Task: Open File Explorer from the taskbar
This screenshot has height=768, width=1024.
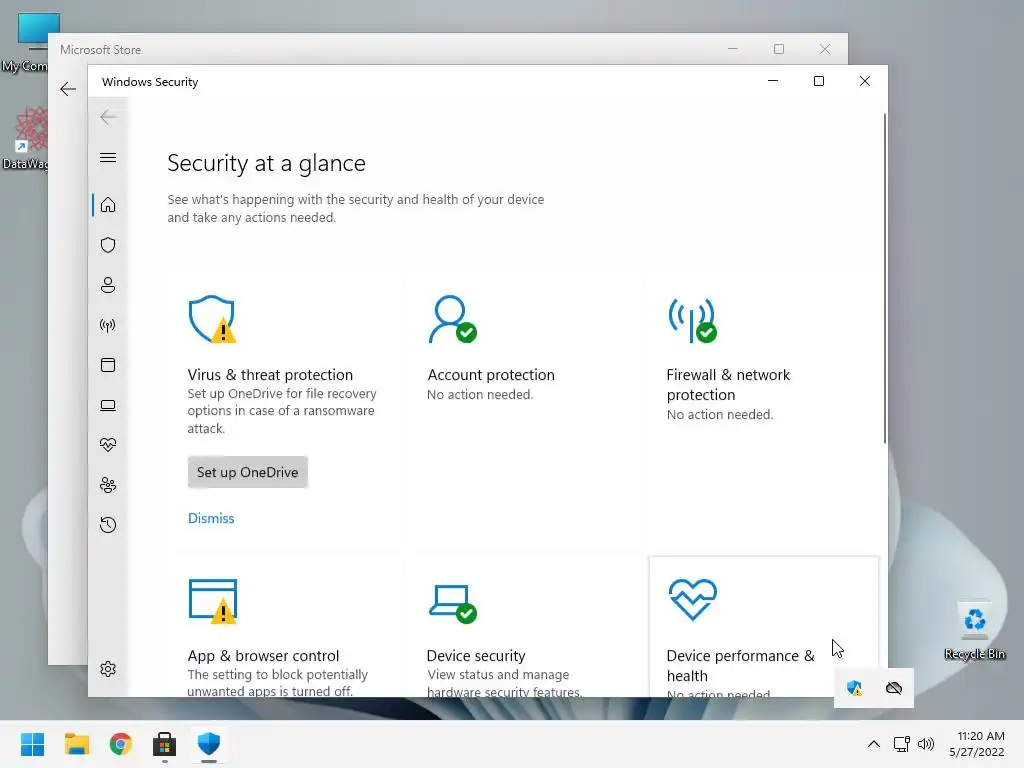Action: [77, 744]
